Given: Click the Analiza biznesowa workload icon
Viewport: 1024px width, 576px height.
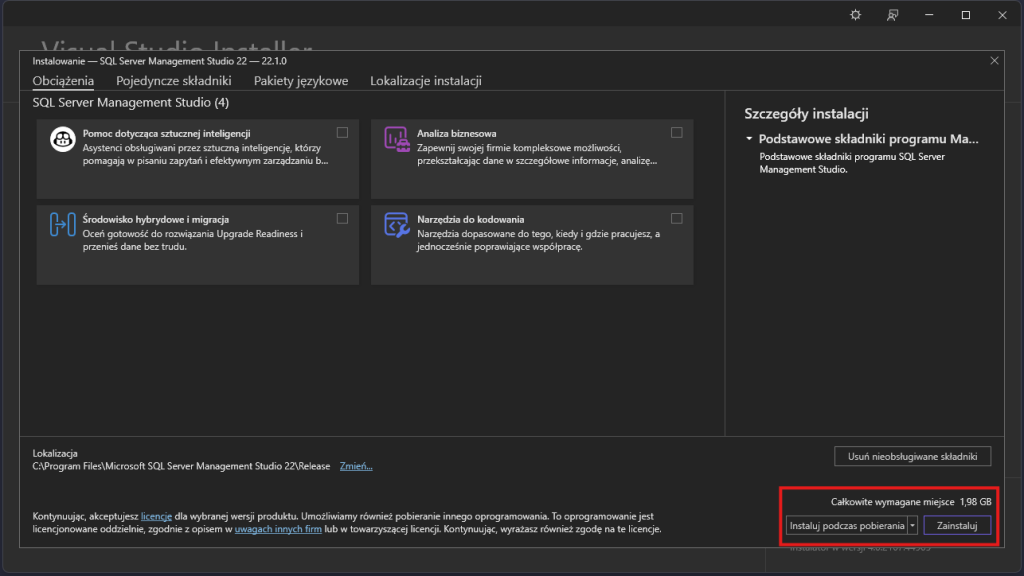Looking at the screenshot, I should point(397,140).
